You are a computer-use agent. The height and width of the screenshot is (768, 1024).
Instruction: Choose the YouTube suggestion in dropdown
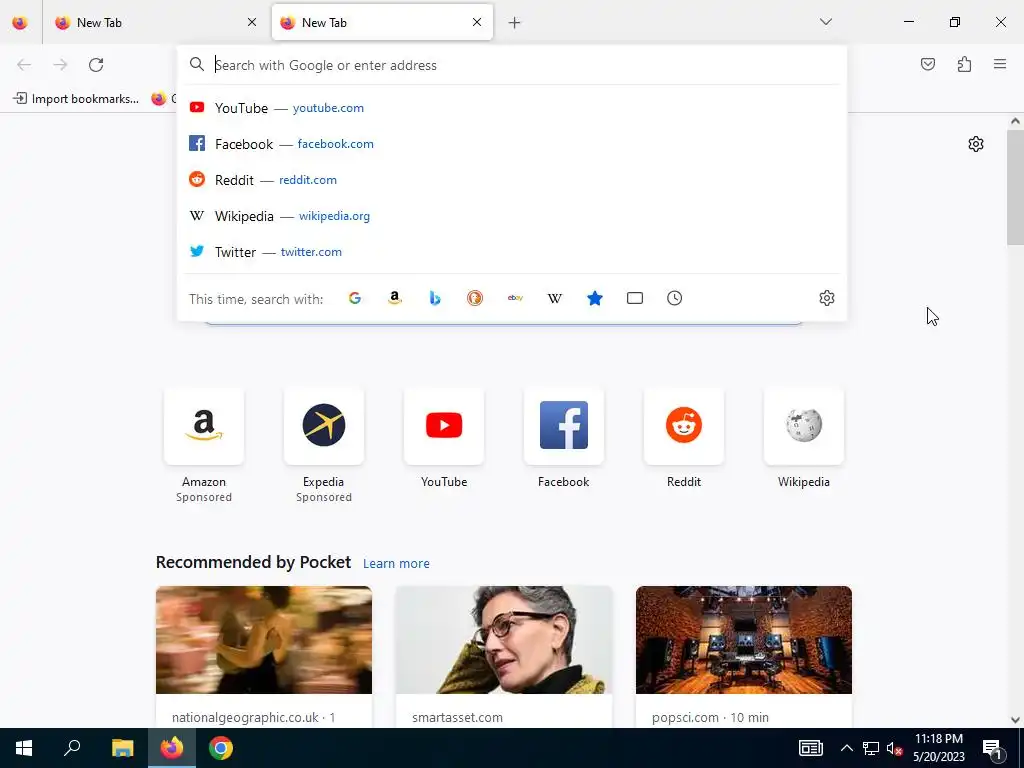512,108
